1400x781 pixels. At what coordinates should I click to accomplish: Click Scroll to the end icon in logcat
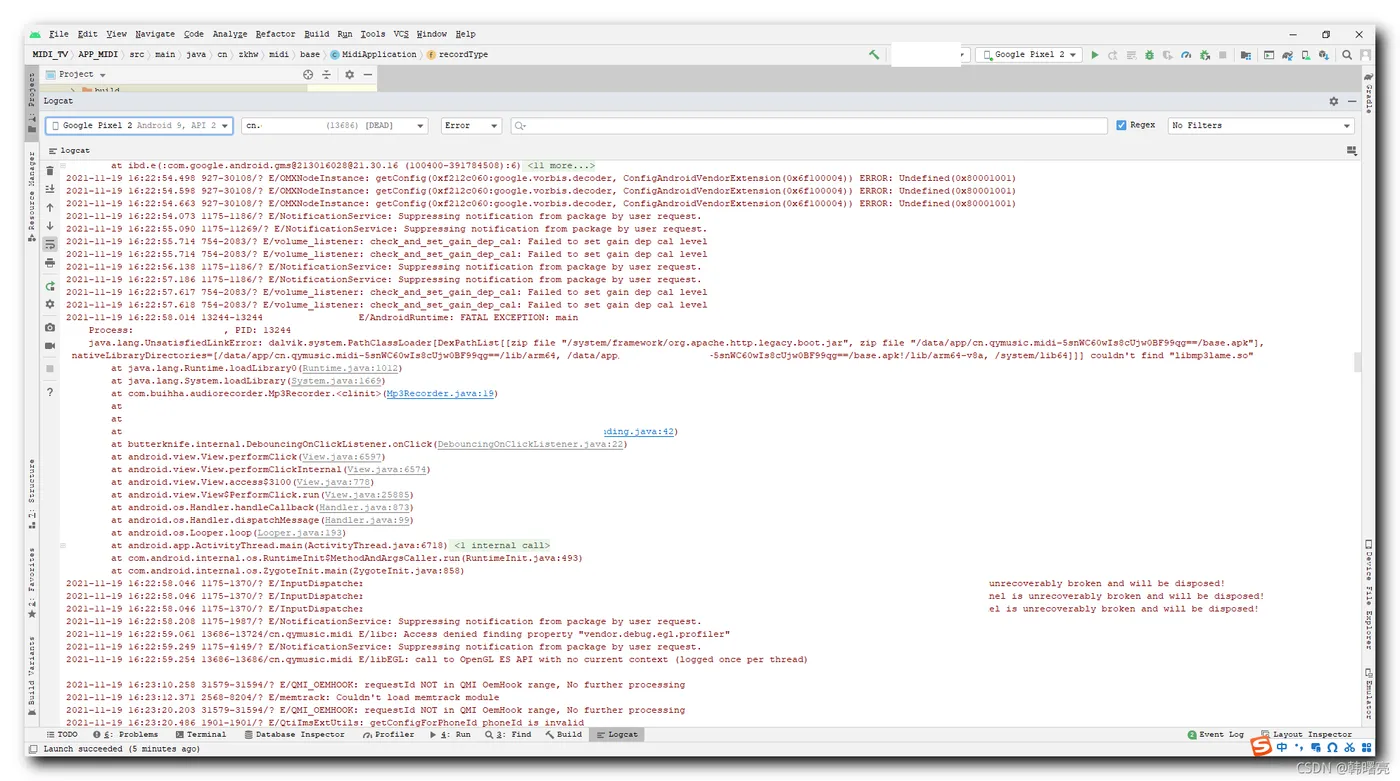click(x=50, y=189)
